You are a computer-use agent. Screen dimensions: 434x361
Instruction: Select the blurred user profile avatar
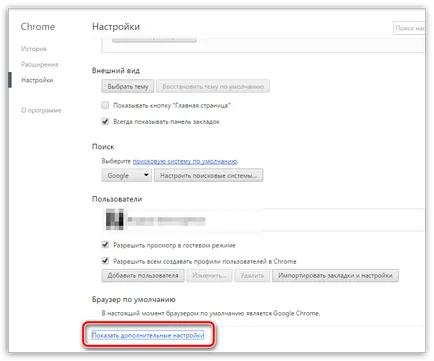tap(115, 219)
